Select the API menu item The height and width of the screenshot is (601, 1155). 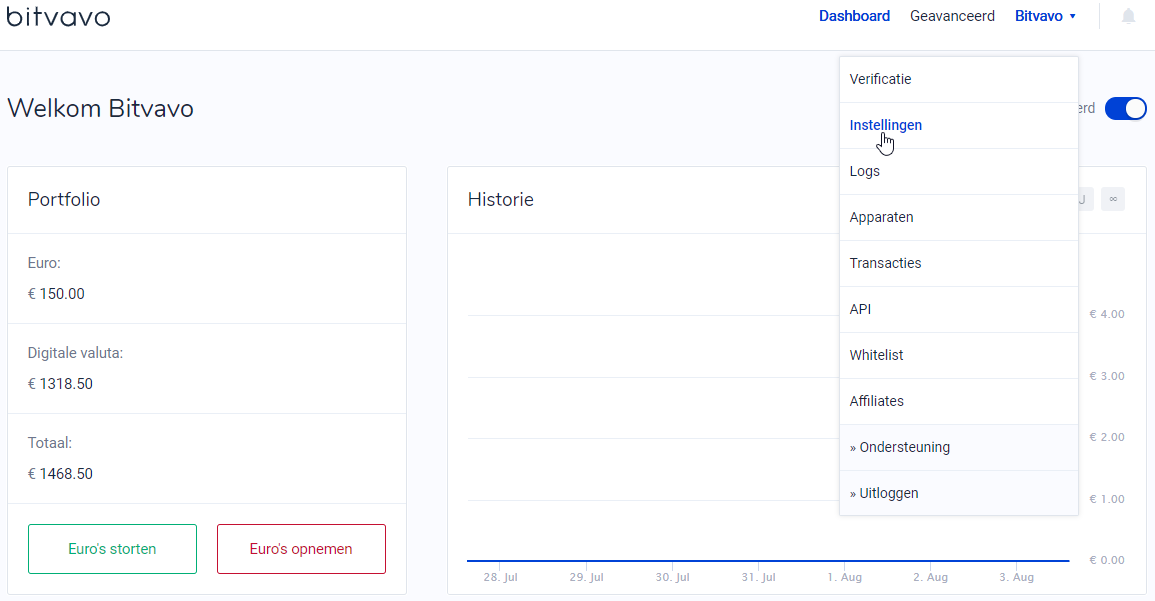click(958, 309)
